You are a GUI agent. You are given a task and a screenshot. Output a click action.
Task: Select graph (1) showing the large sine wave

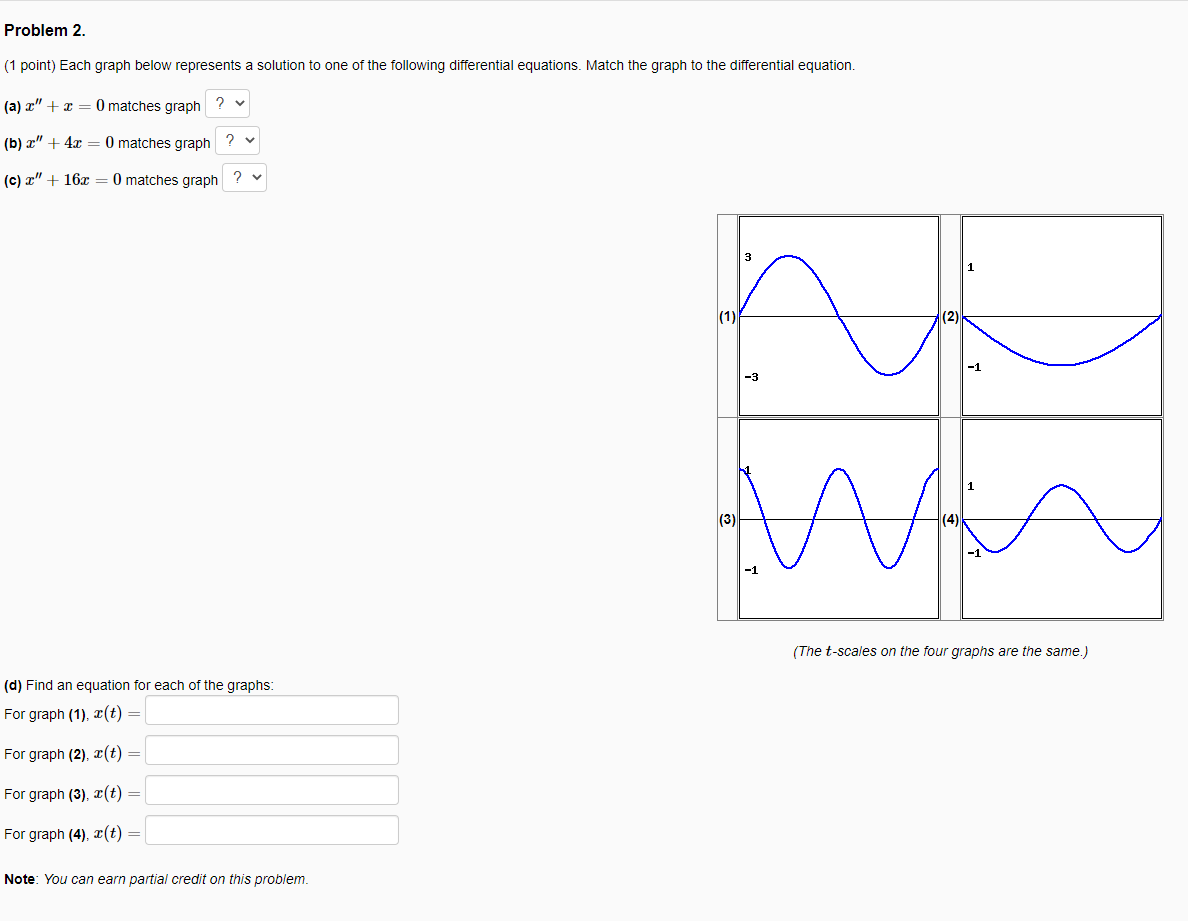click(838, 315)
